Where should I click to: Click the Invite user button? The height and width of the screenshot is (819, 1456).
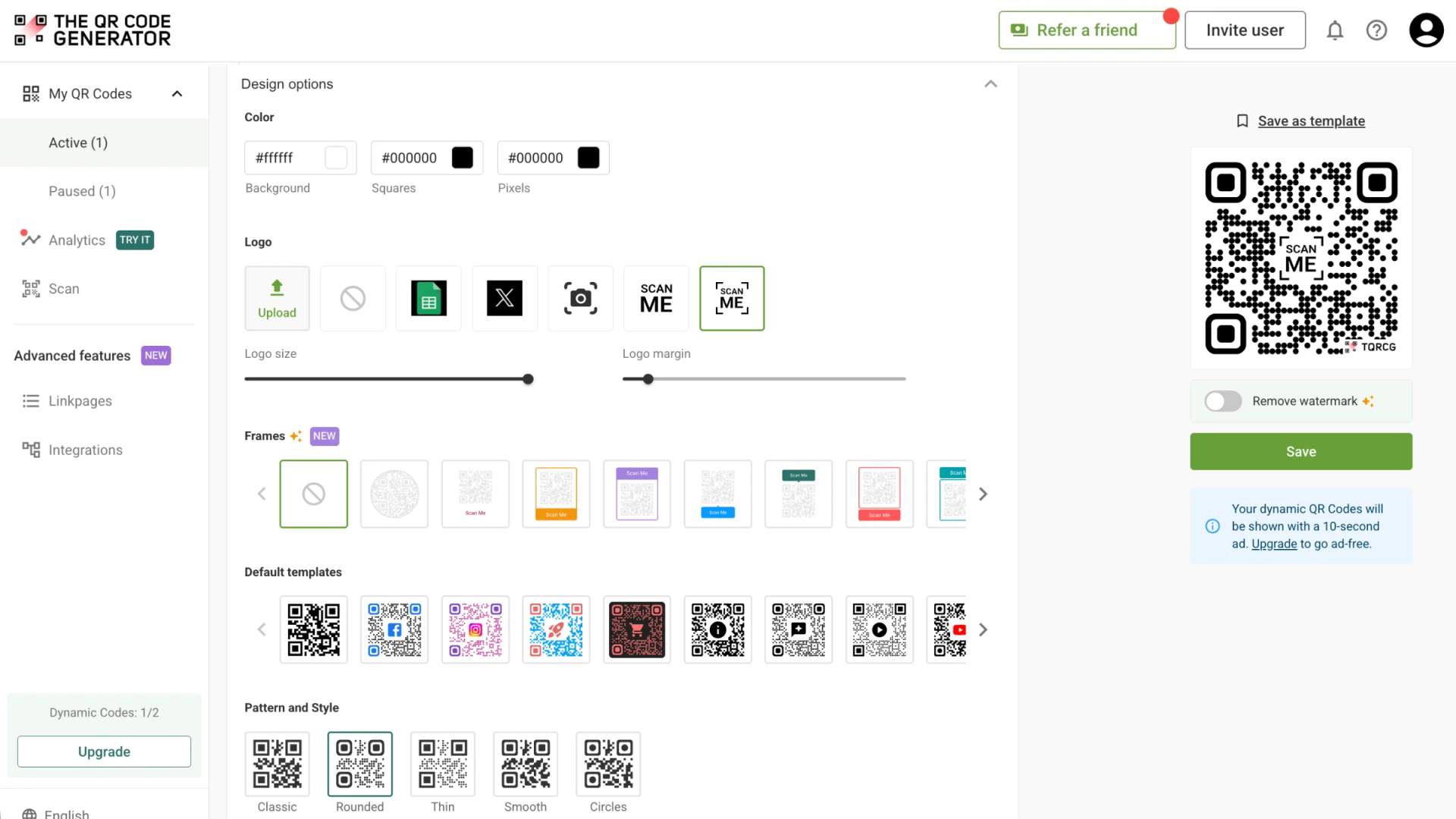point(1244,30)
